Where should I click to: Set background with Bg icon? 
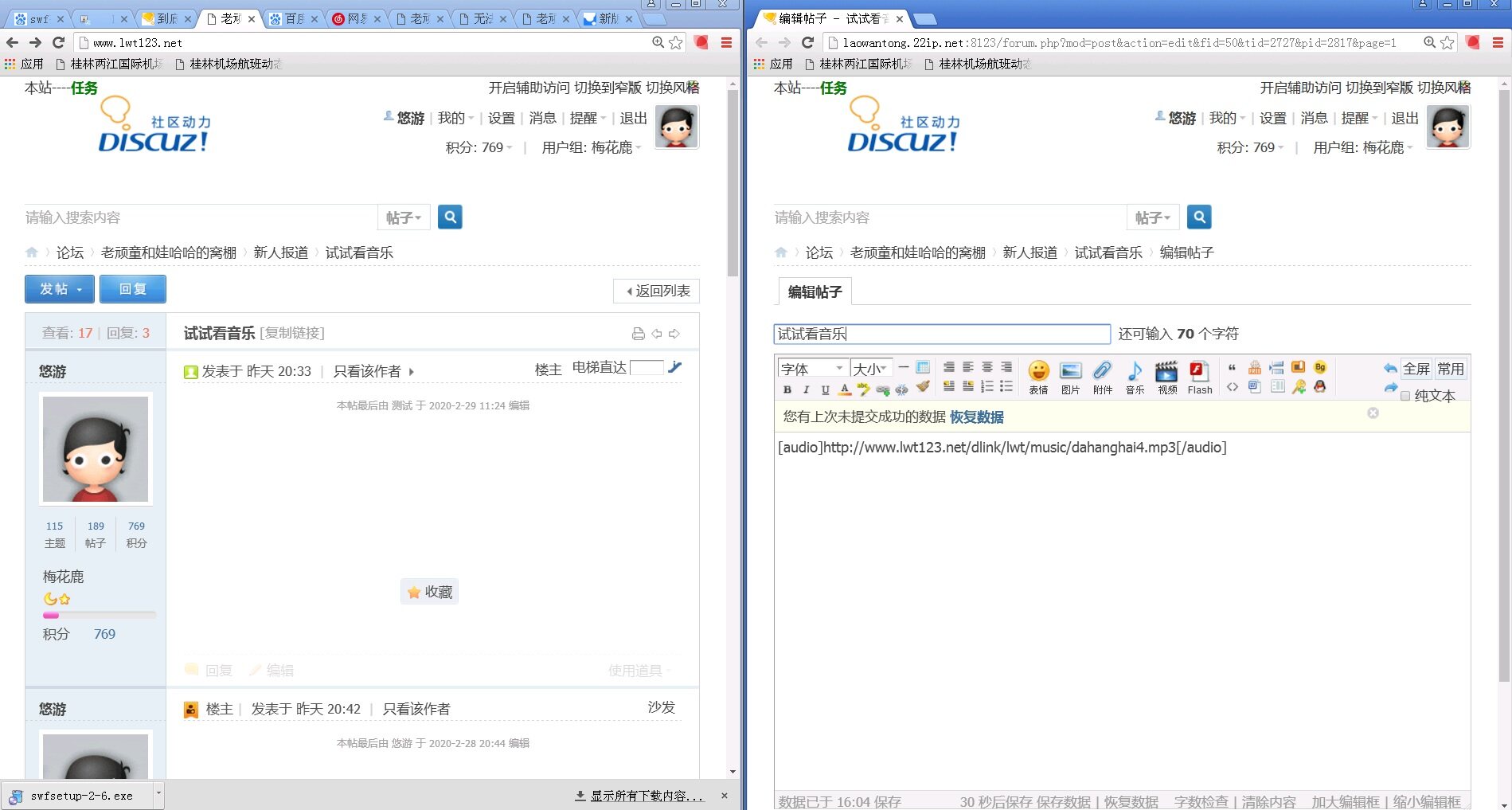pyautogui.click(x=1320, y=367)
